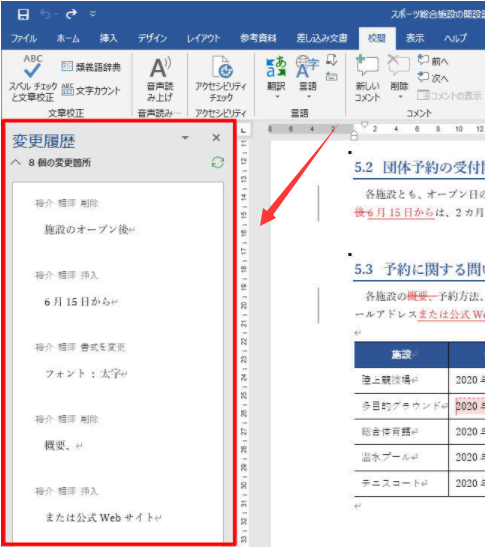Switch to the 表示 tab
This screenshot has width=488, height=554.
(x=414, y=38)
